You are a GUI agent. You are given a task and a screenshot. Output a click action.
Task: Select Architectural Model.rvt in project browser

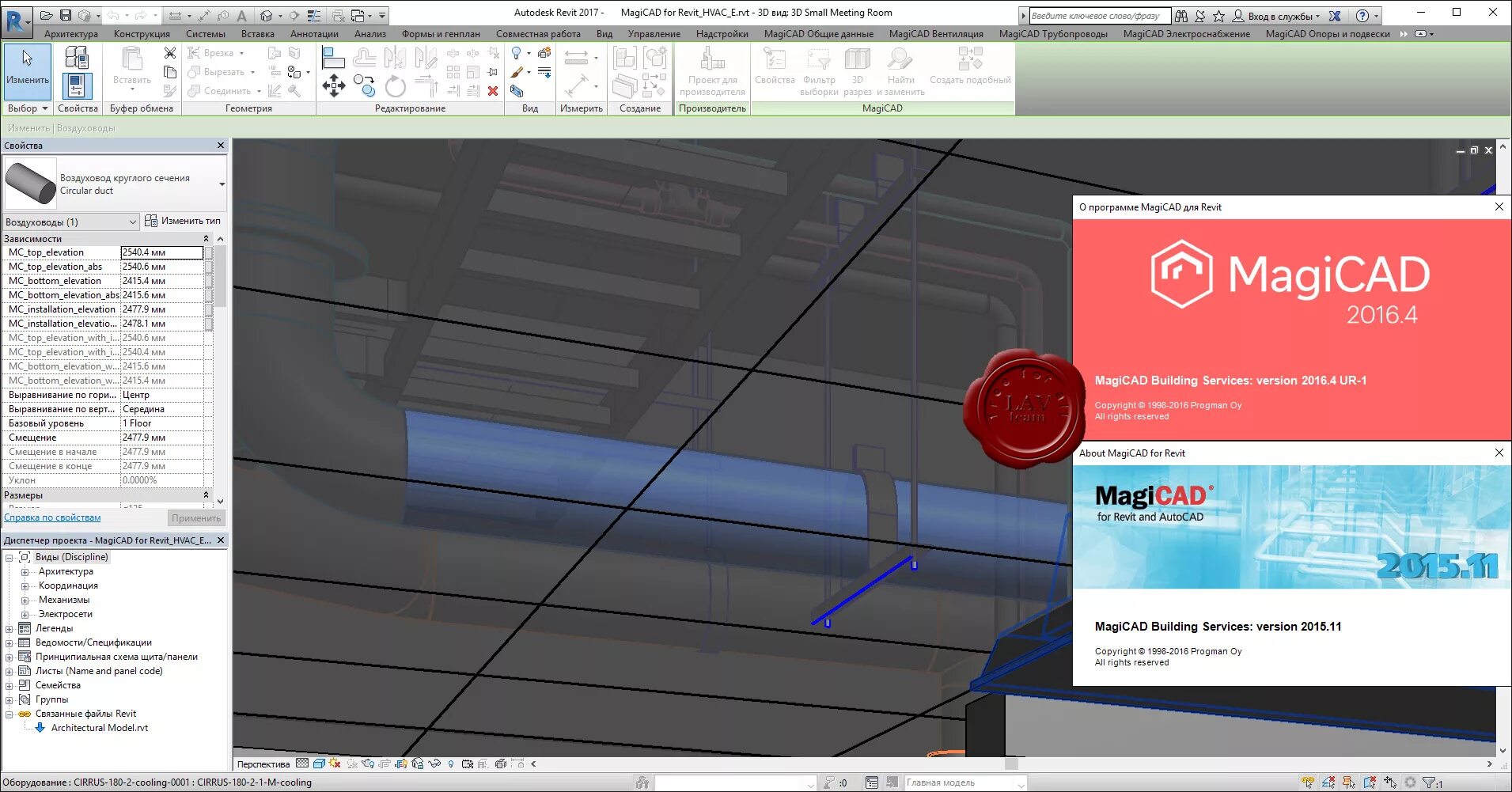(100, 728)
